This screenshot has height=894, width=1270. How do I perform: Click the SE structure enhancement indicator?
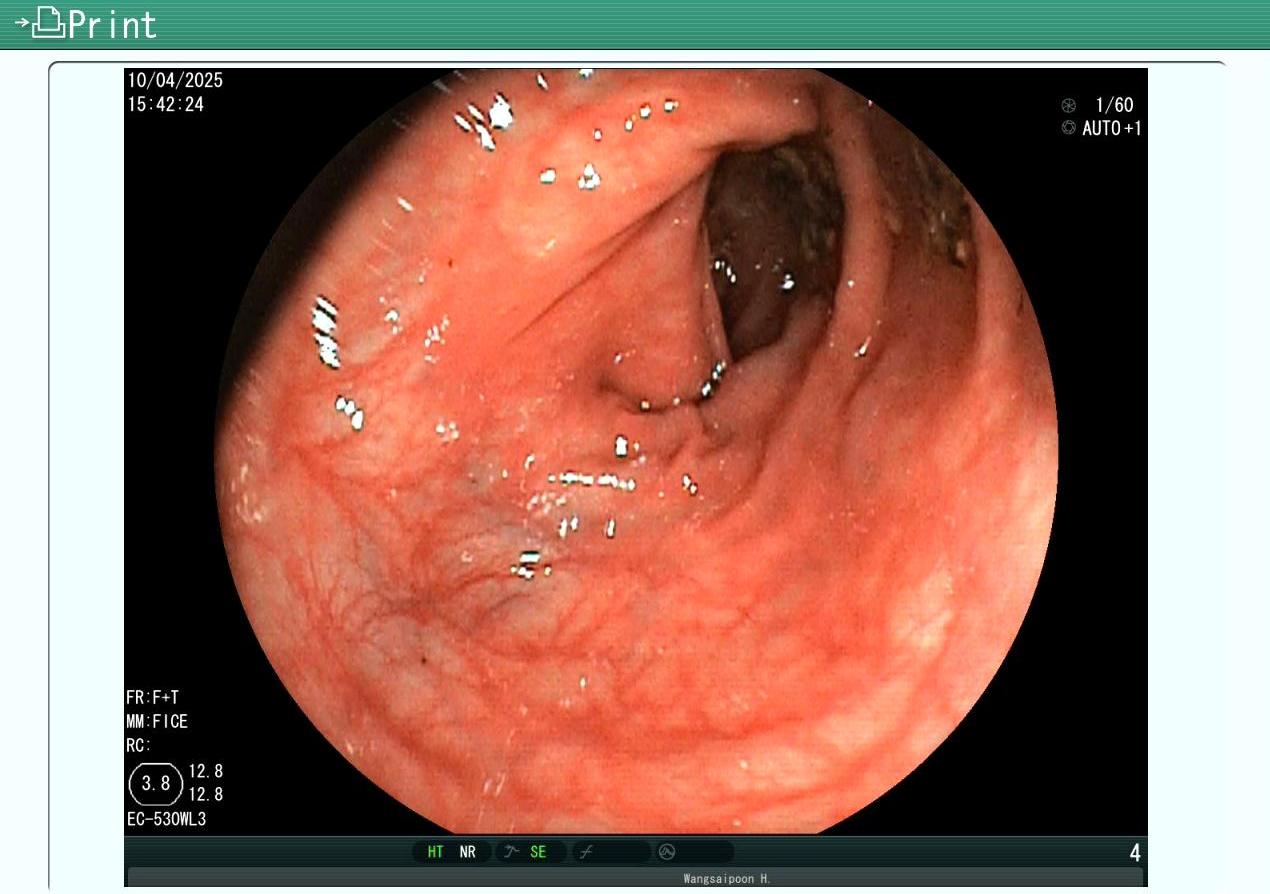tap(538, 852)
